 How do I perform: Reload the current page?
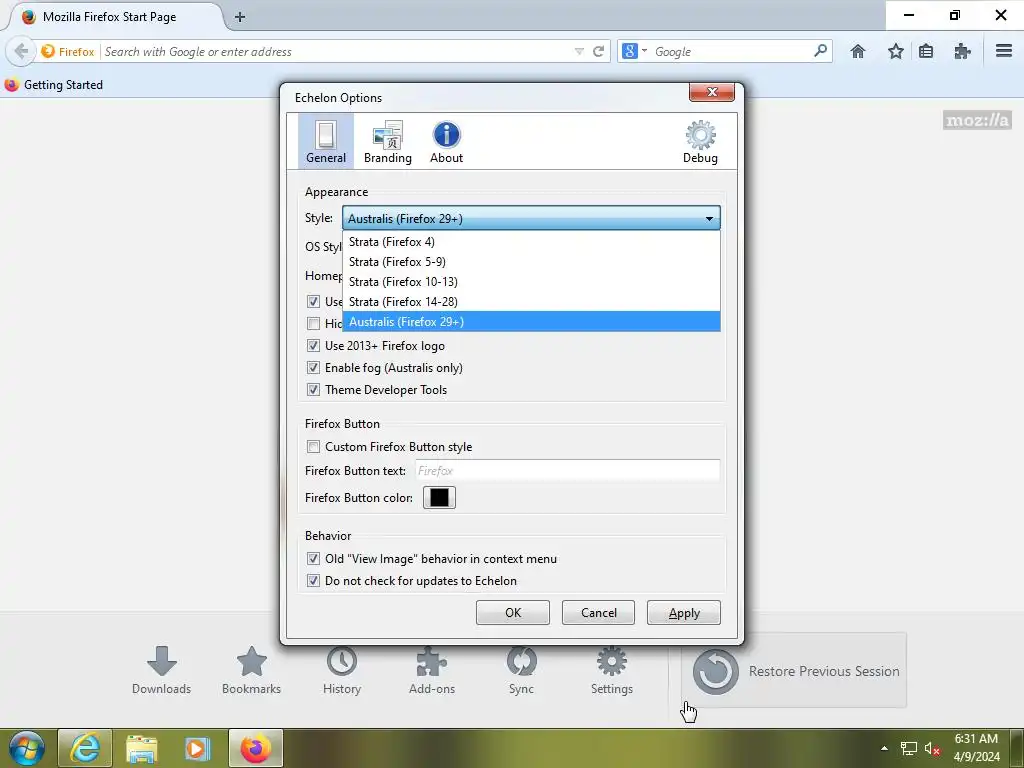pos(598,52)
